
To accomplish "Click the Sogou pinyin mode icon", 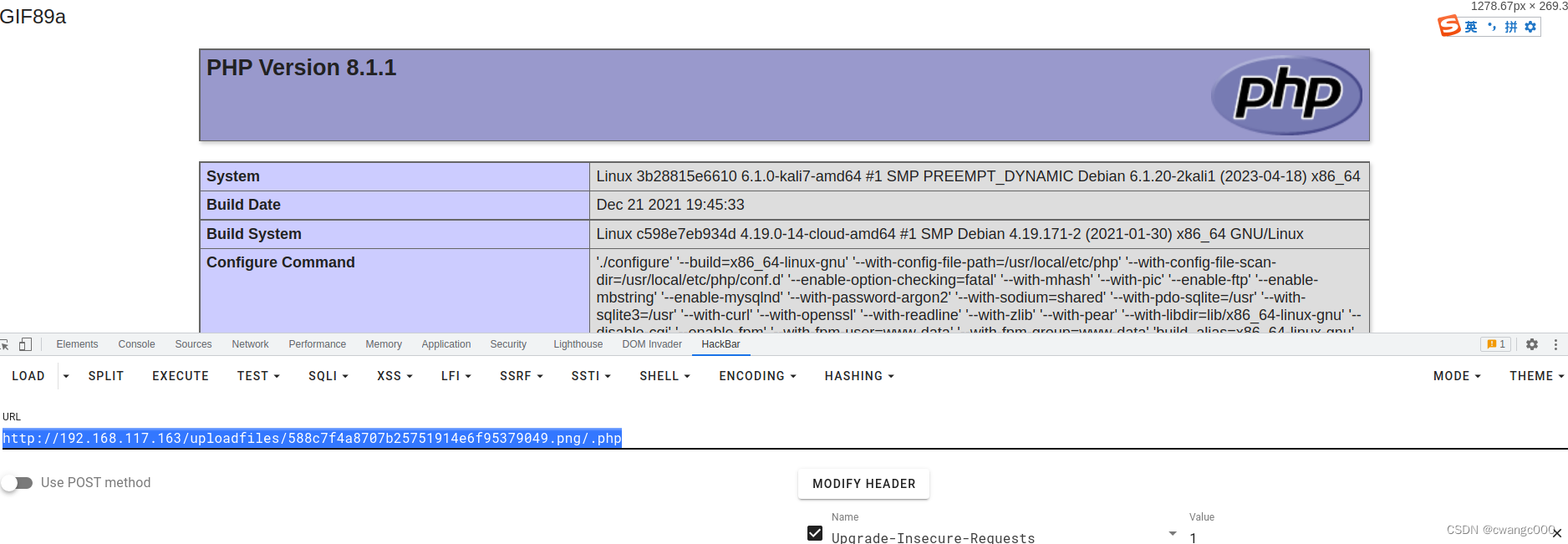I will point(1511,27).
